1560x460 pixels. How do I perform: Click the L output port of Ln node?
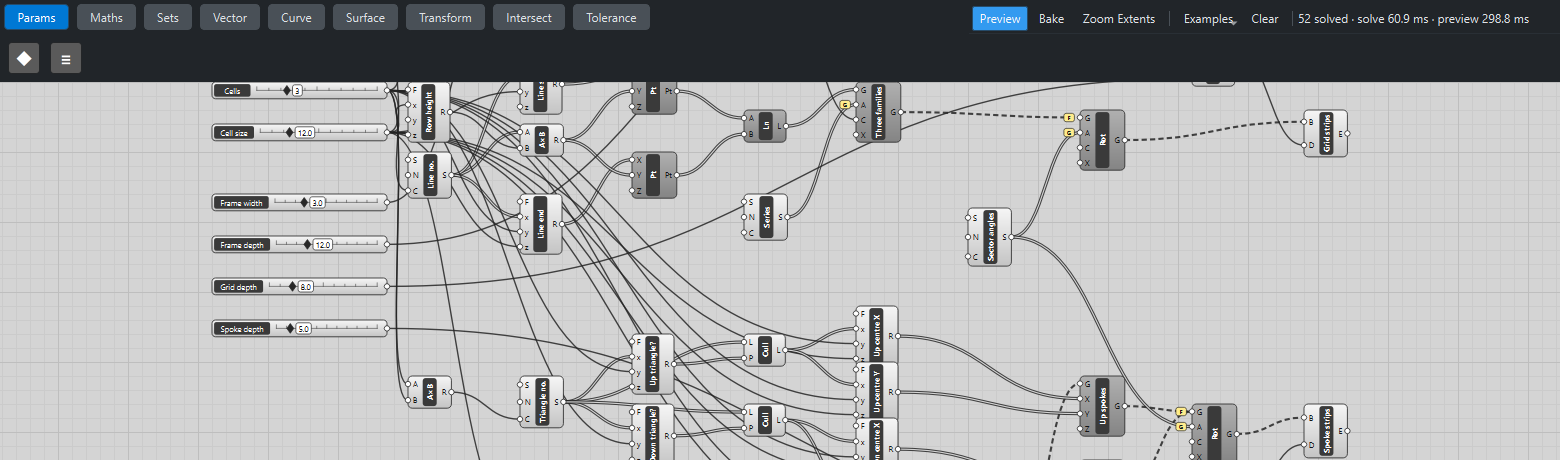(x=785, y=126)
